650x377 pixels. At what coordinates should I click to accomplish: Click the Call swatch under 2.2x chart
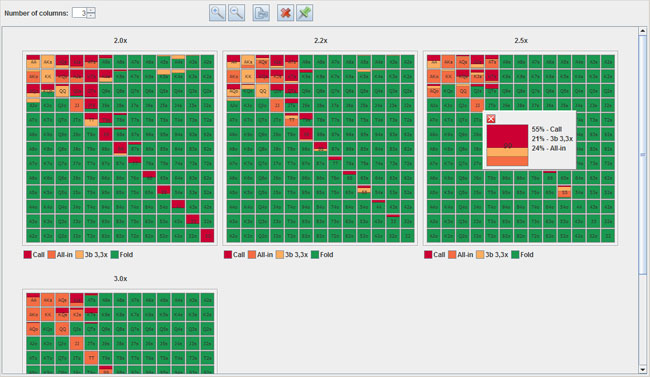pyautogui.click(x=228, y=255)
